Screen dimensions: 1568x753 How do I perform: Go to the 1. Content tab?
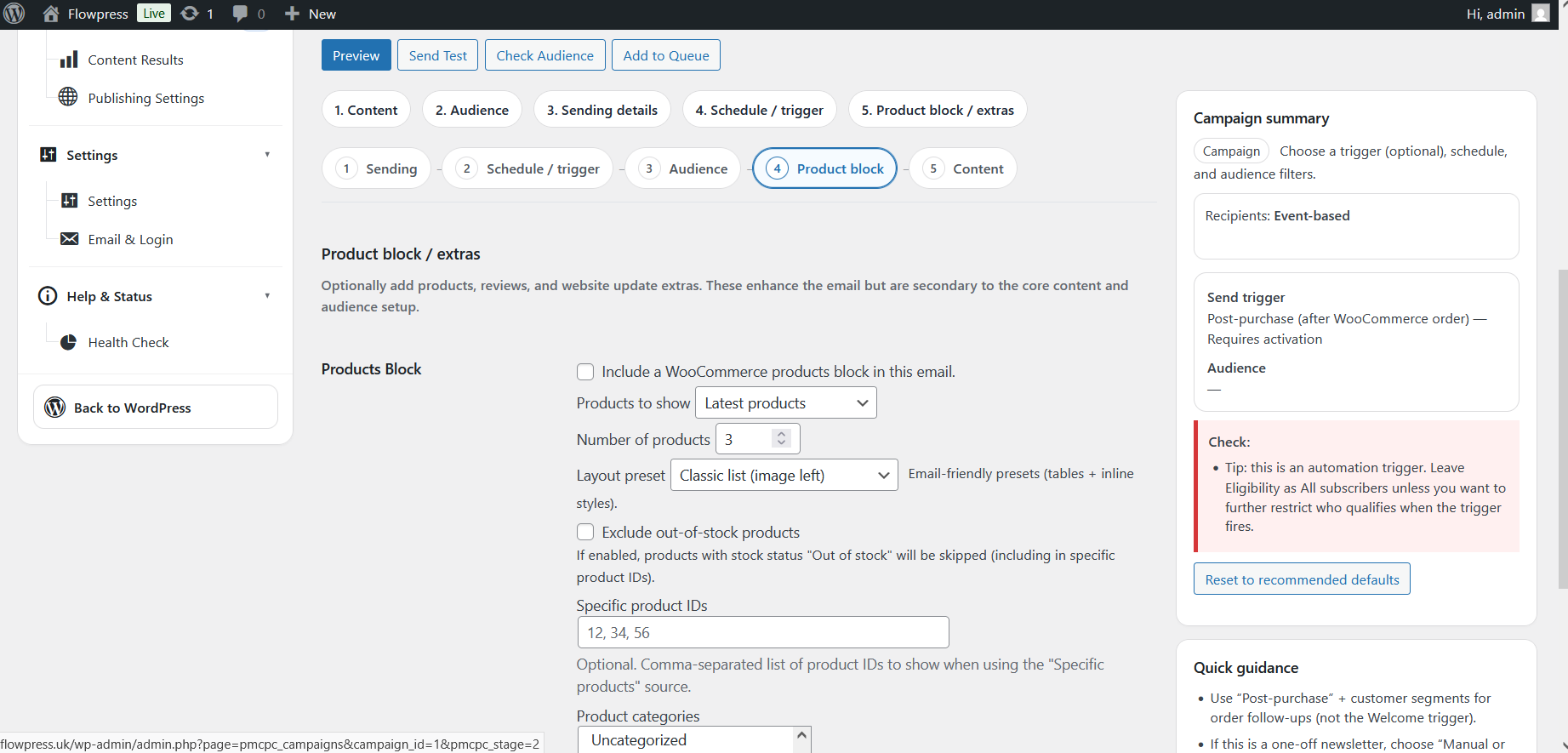click(366, 110)
